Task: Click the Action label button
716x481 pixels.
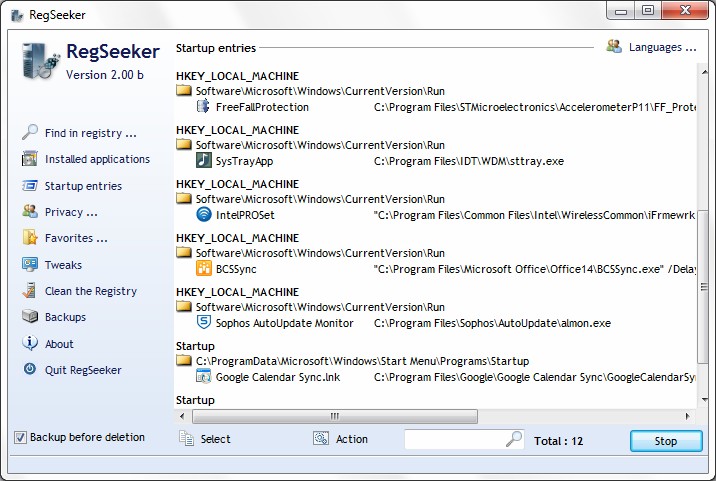Action: coord(352,439)
